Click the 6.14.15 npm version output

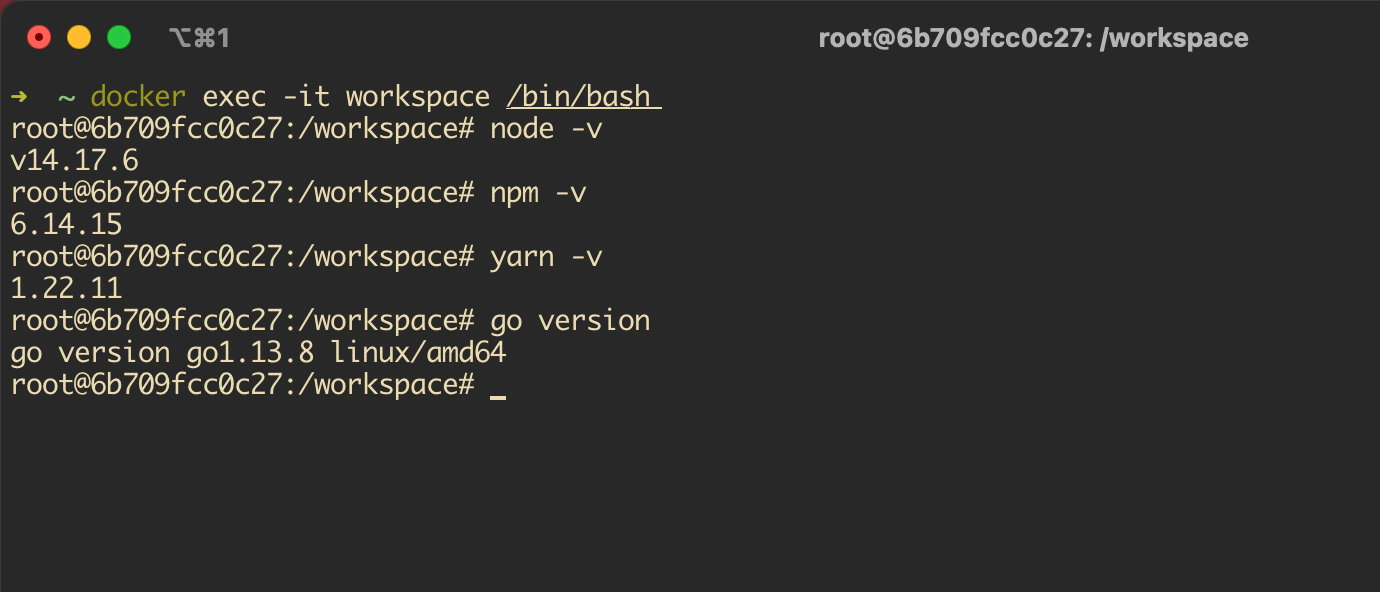(x=66, y=225)
